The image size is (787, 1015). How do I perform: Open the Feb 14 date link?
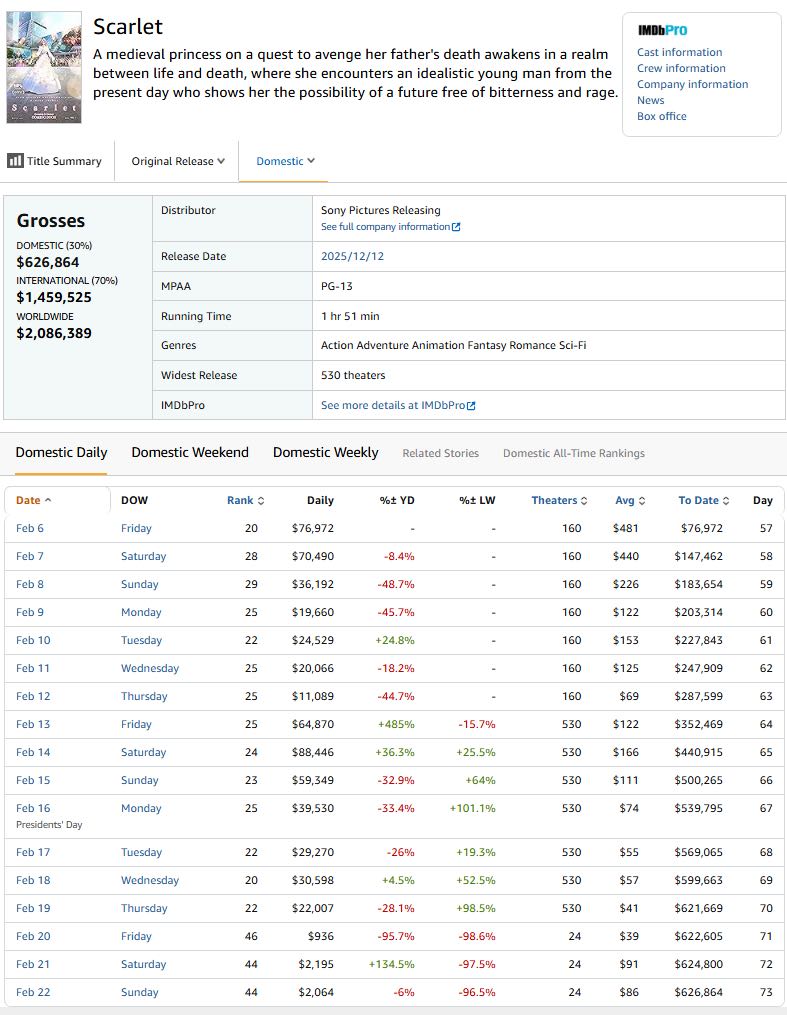(30, 752)
